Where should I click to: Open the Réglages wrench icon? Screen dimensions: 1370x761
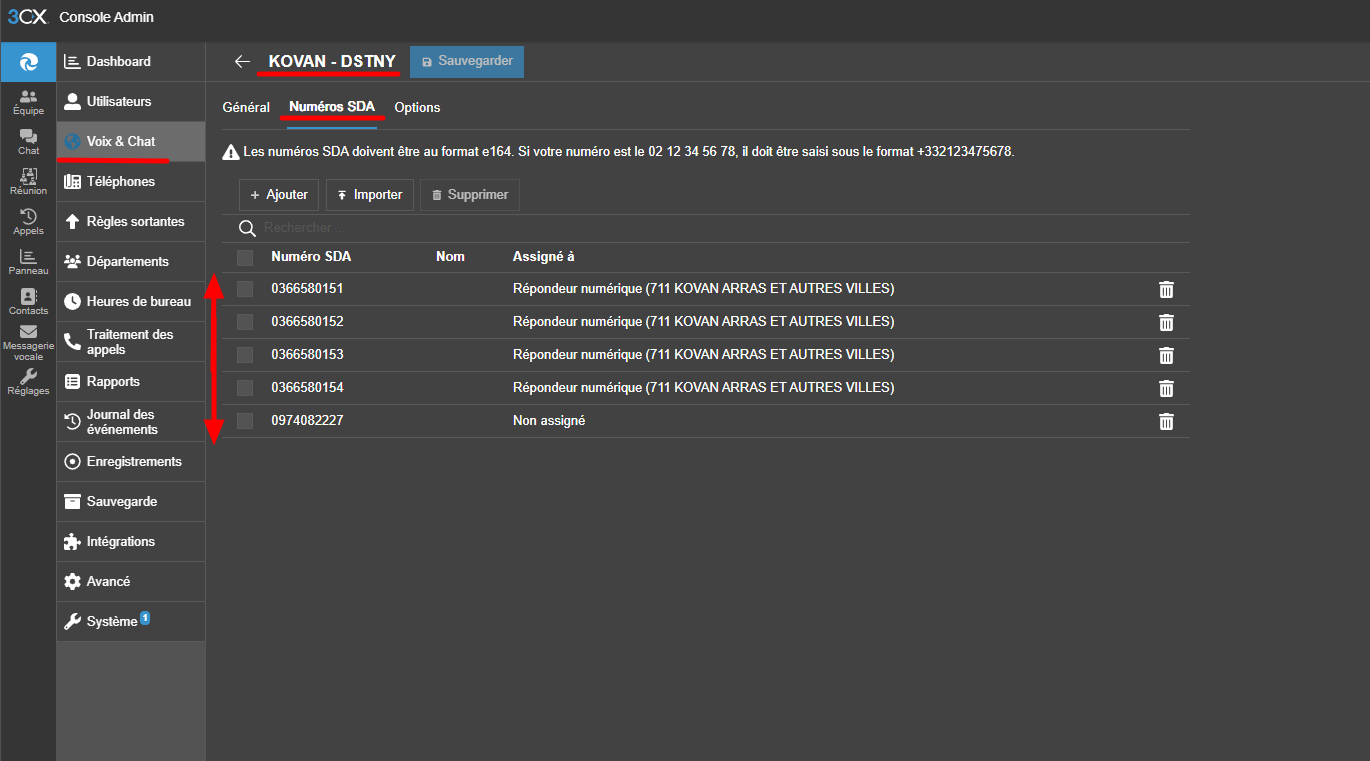(x=28, y=382)
